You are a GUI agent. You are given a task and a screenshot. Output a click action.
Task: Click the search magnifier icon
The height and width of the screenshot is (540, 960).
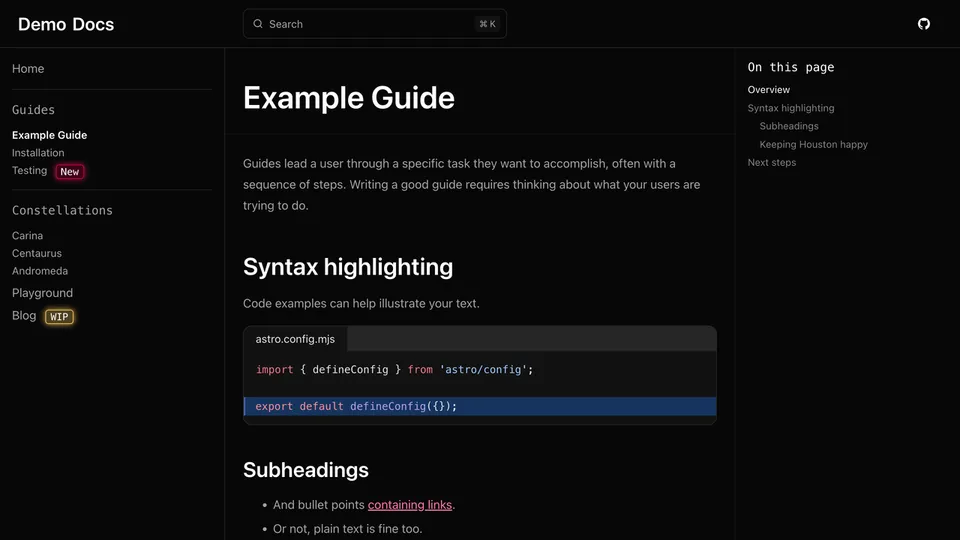tap(258, 24)
